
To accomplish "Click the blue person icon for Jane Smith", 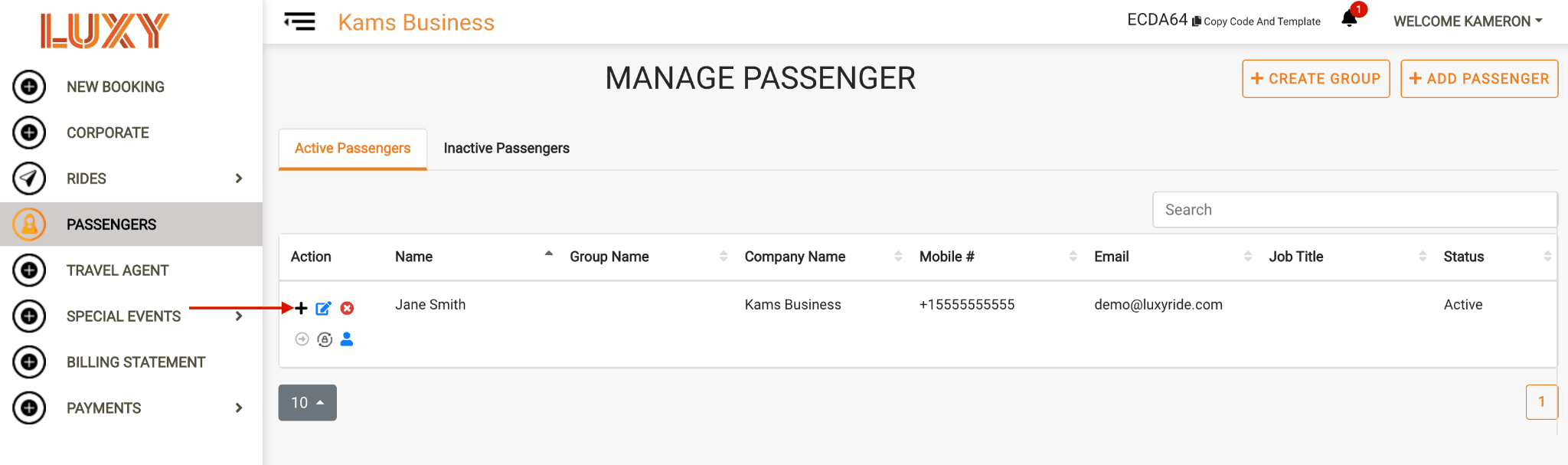I will click(x=347, y=339).
